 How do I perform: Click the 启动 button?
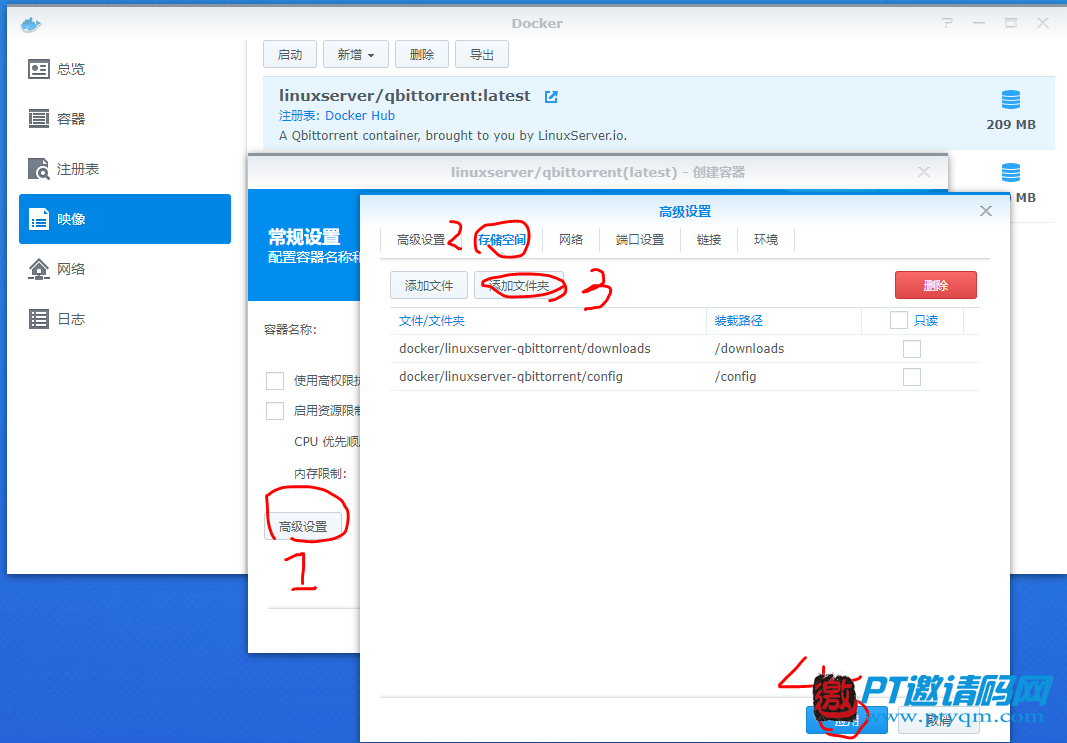pos(290,54)
